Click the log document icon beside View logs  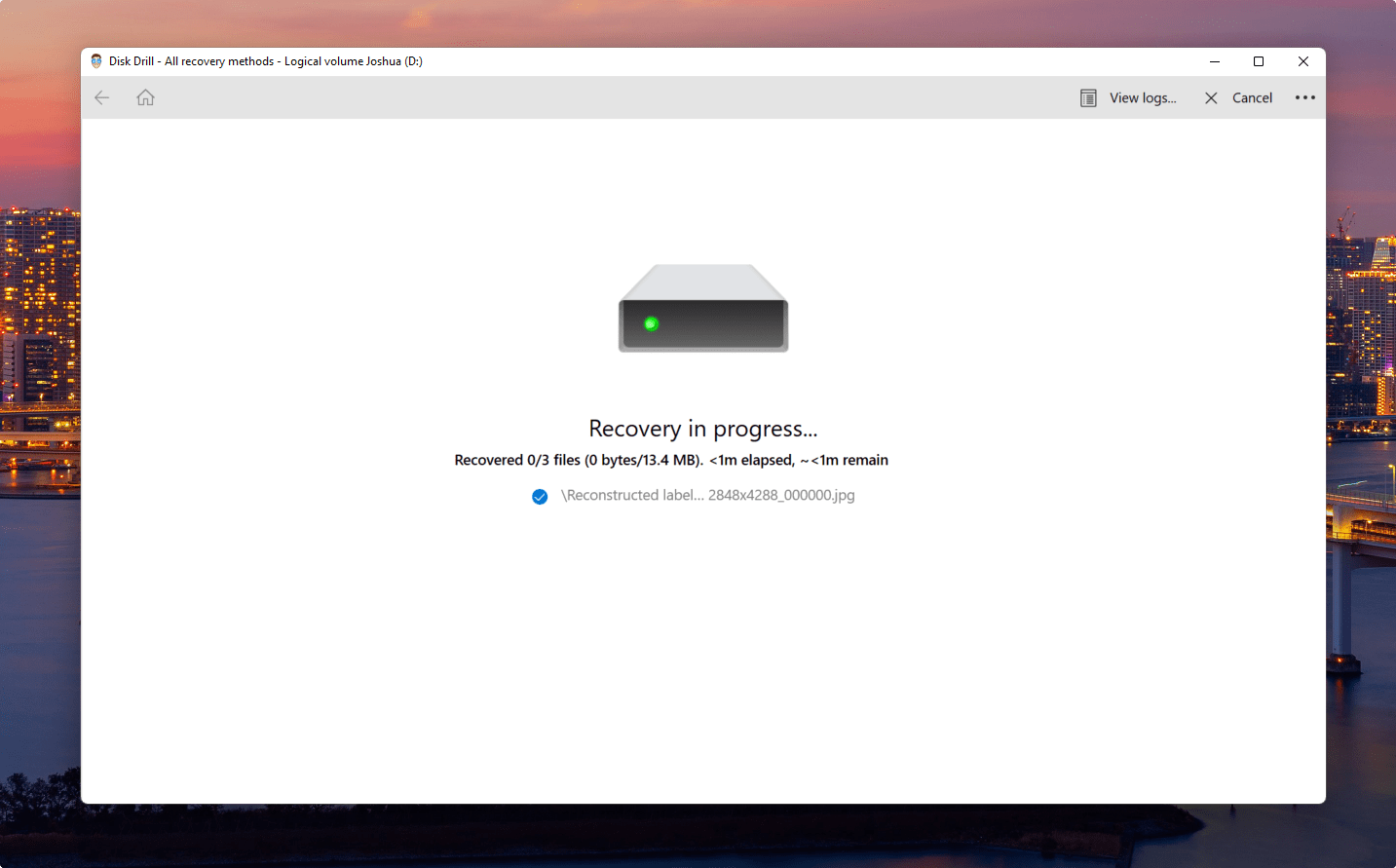tap(1088, 98)
